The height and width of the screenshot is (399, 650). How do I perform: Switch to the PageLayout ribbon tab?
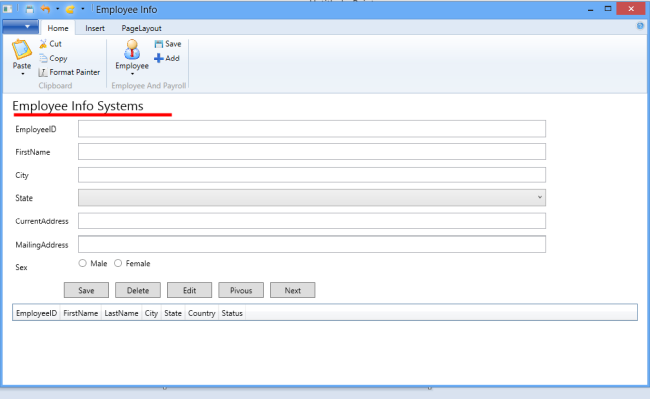(x=141, y=28)
